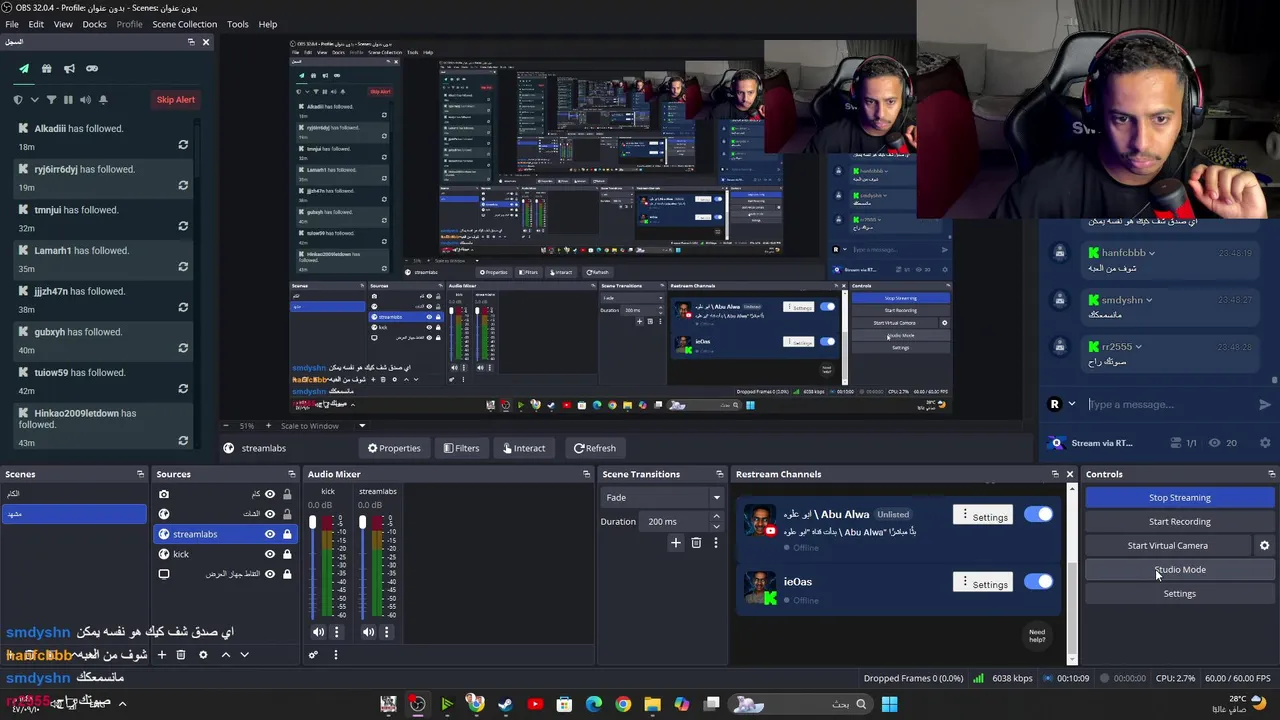1280x720 pixels.
Task: Open the gift icon tab in Streamlabs dock
Action: [47, 69]
